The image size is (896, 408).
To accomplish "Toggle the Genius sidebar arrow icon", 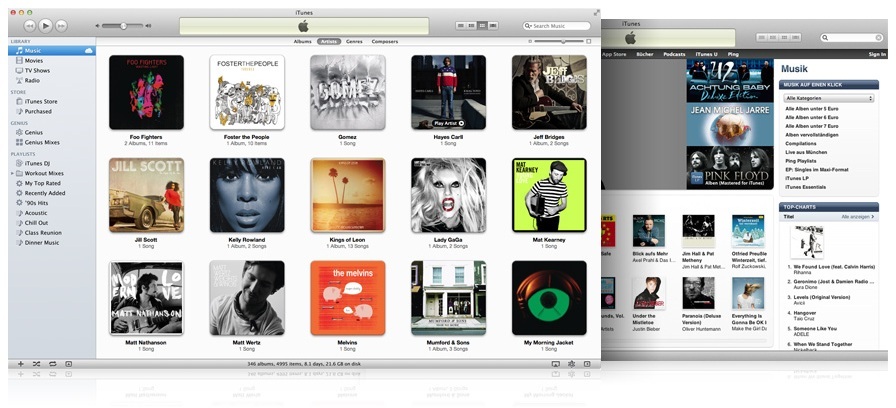I will [x=587, y=364].
